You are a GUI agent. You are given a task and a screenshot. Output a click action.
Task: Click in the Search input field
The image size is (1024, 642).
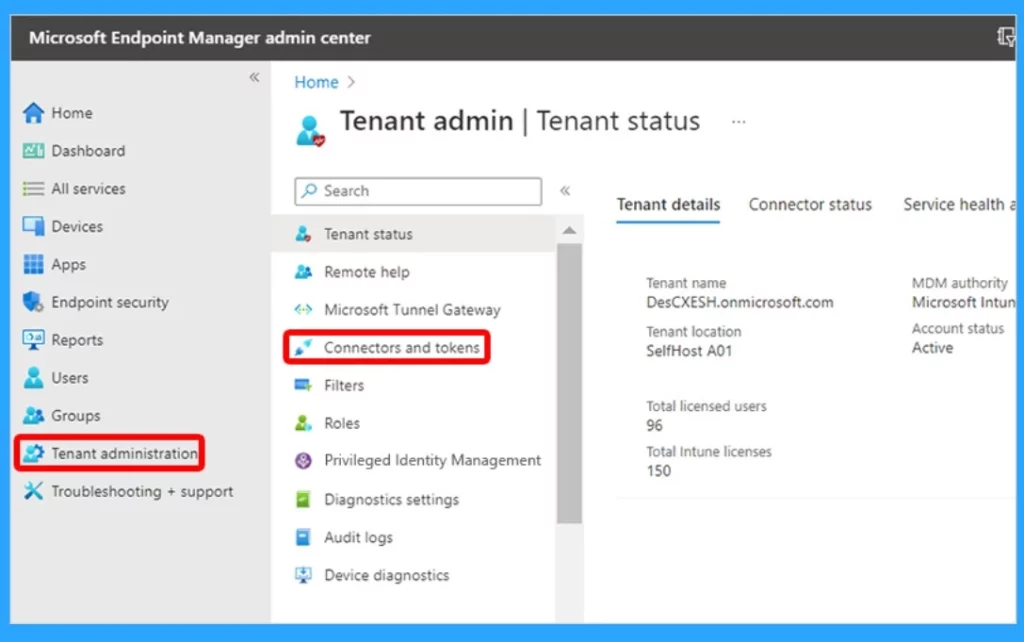(x=418, y=191)
